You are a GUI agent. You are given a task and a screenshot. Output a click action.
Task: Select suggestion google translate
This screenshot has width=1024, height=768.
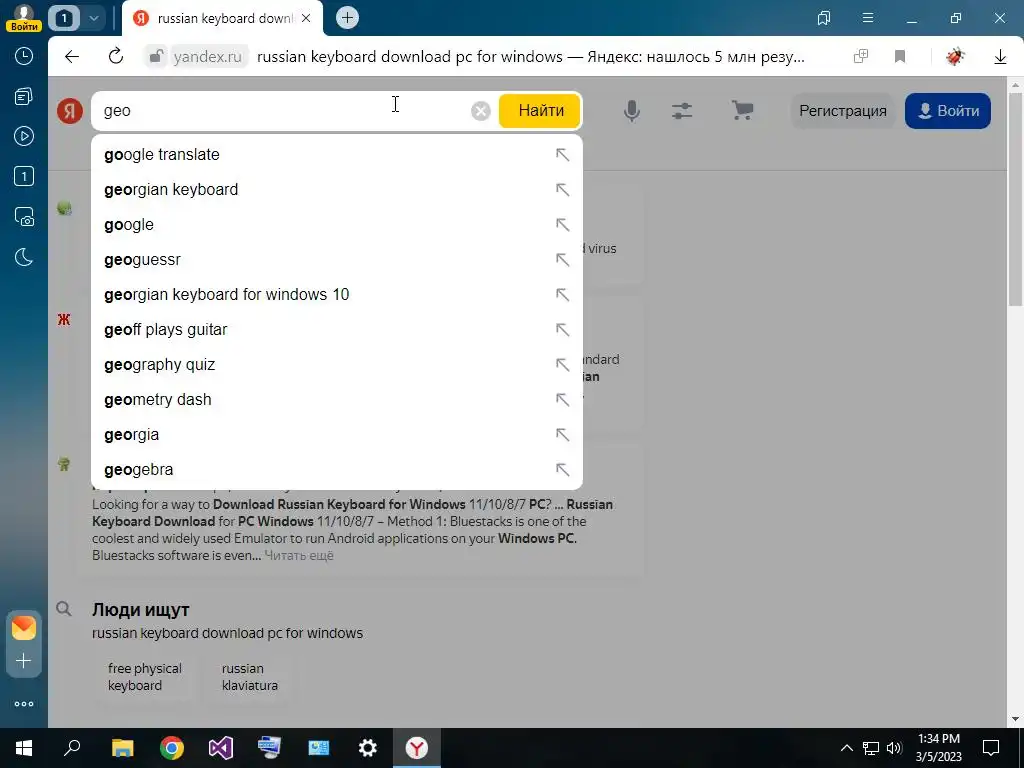tap(336, 155)
